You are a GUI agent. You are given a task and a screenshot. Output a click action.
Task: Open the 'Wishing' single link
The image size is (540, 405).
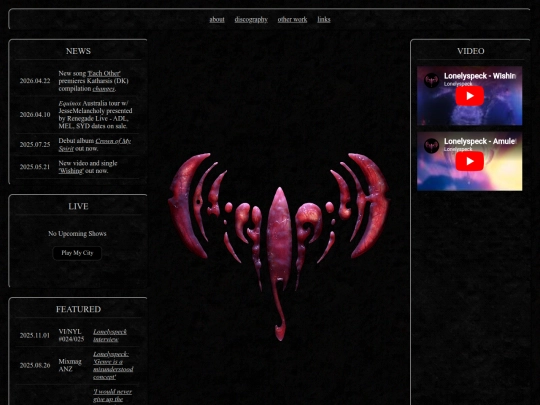coord(71,171)
